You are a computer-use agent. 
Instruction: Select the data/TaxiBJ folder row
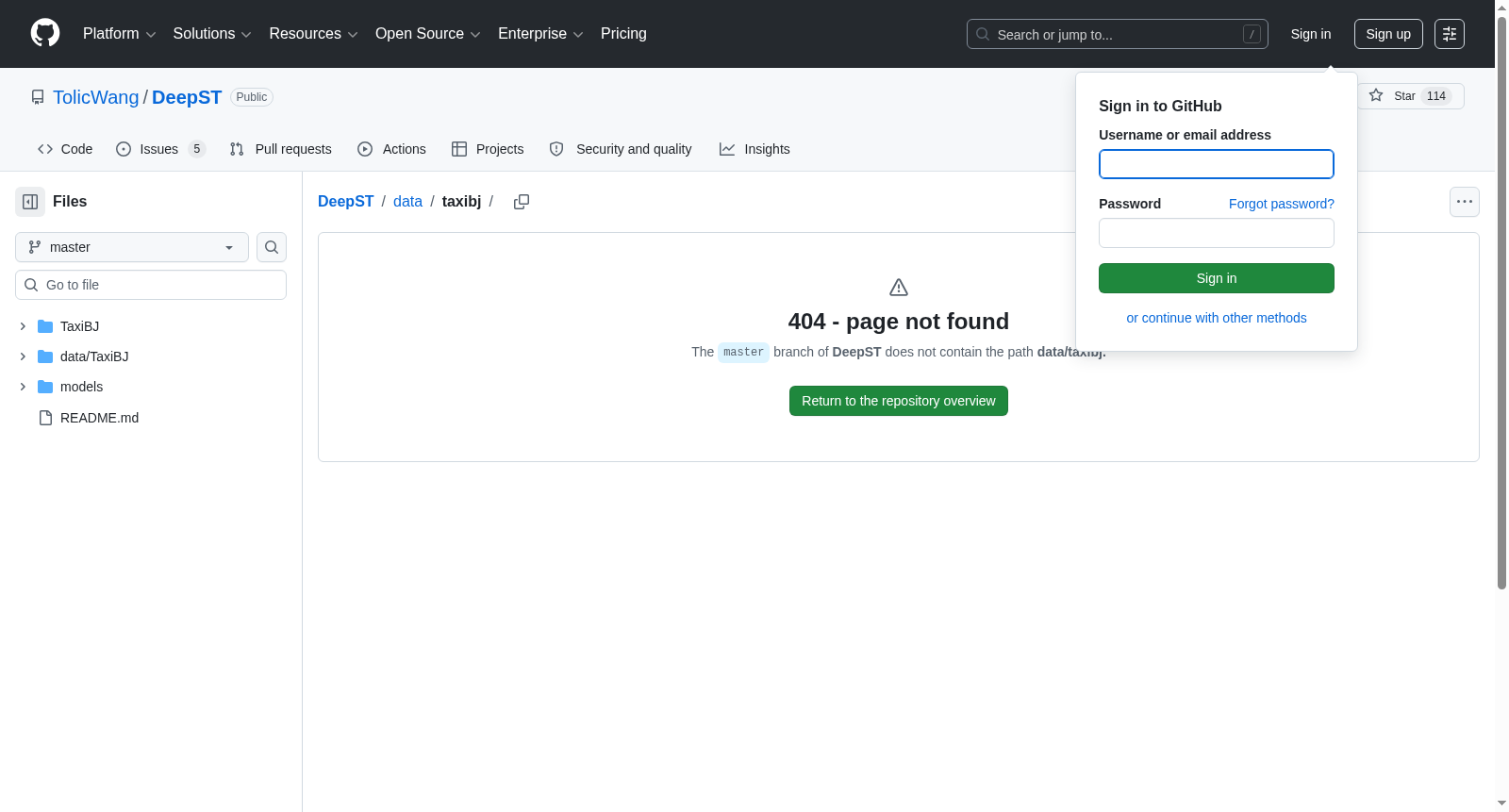tap(151, 356)
